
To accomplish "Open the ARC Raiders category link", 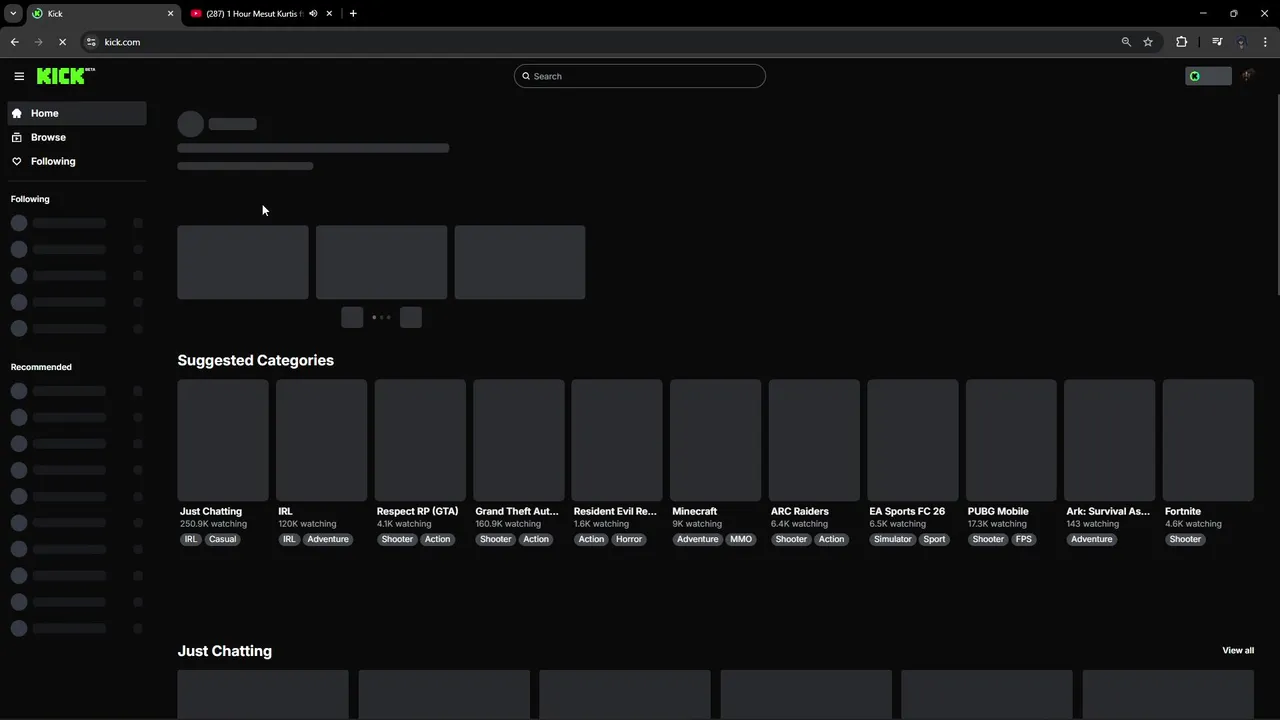I will click(799, 511).
